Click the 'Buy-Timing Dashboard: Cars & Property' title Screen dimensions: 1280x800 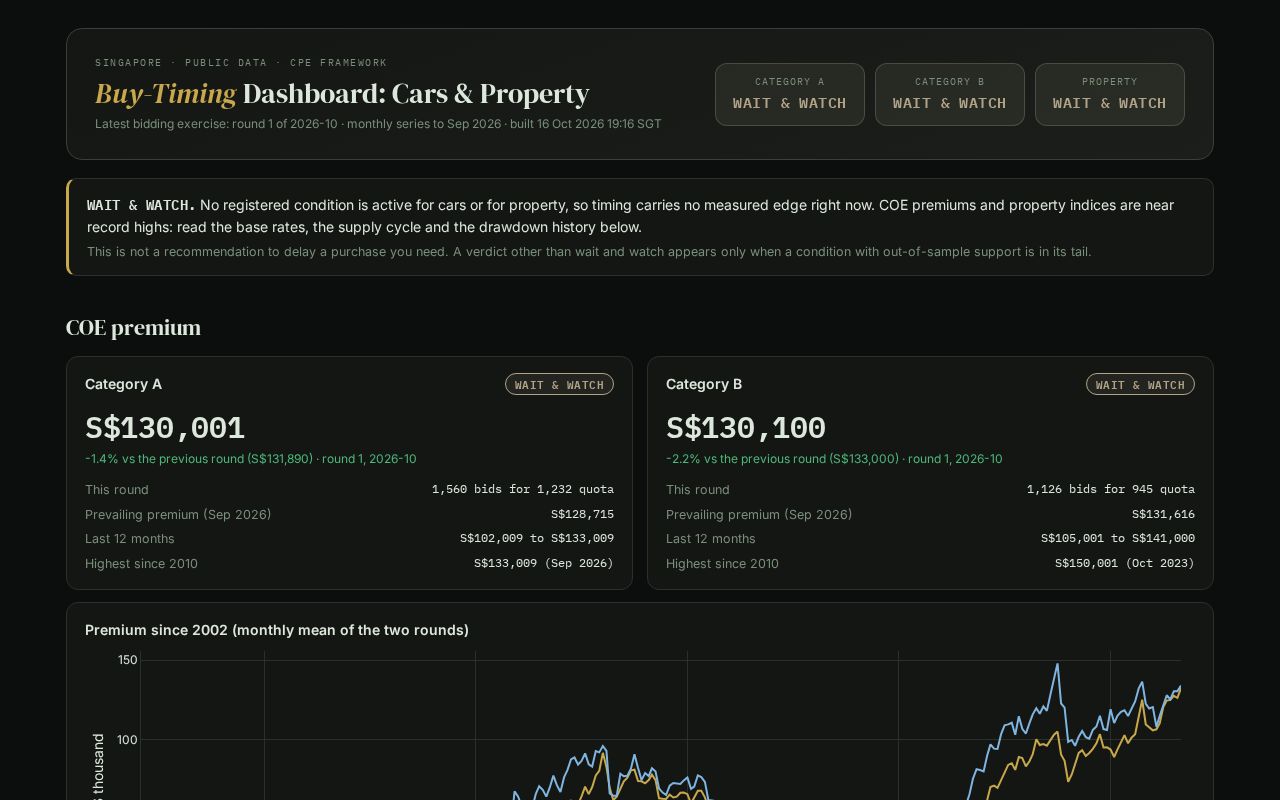[342, 93]
